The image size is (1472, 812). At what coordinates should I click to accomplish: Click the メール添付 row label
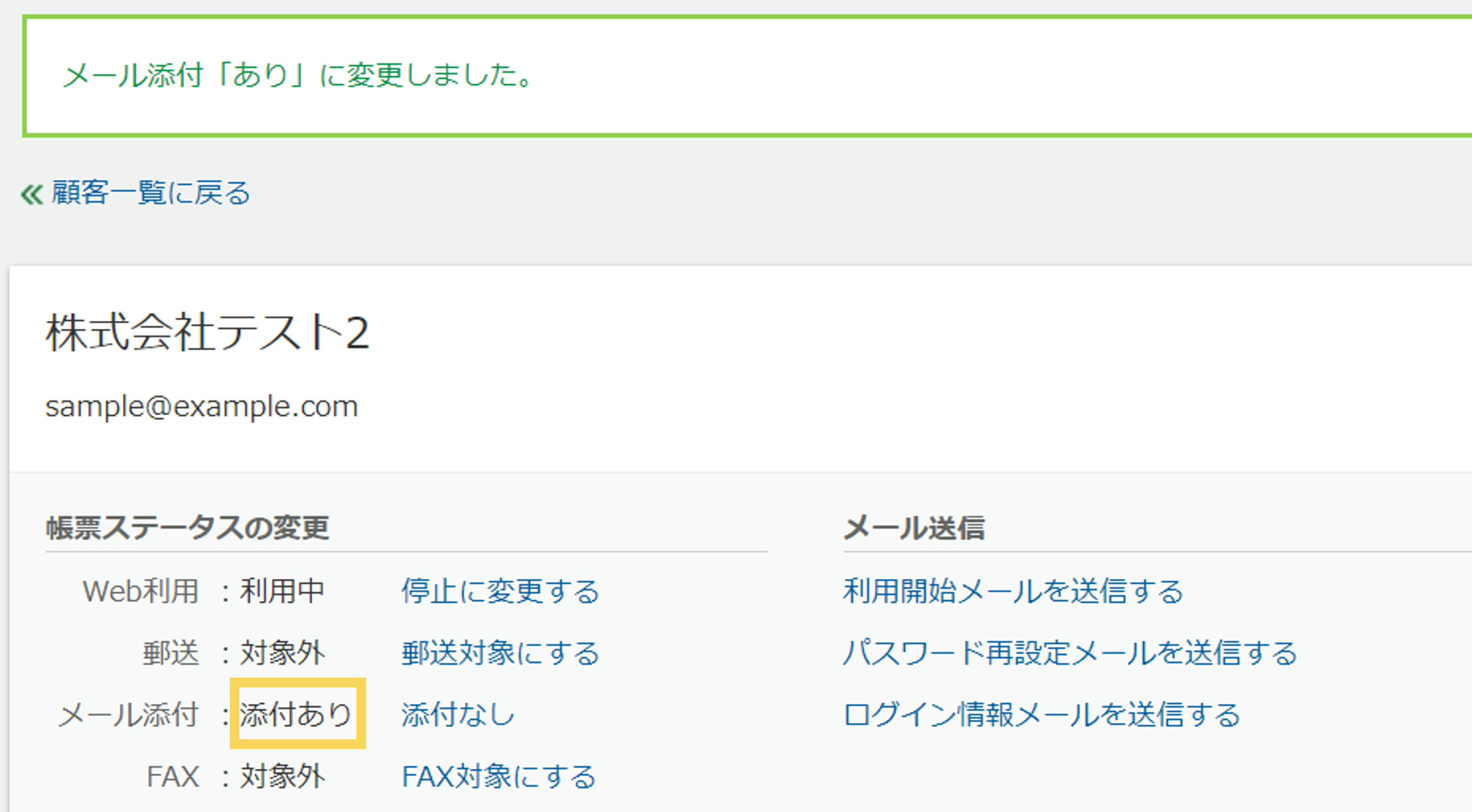pos(128,714)
